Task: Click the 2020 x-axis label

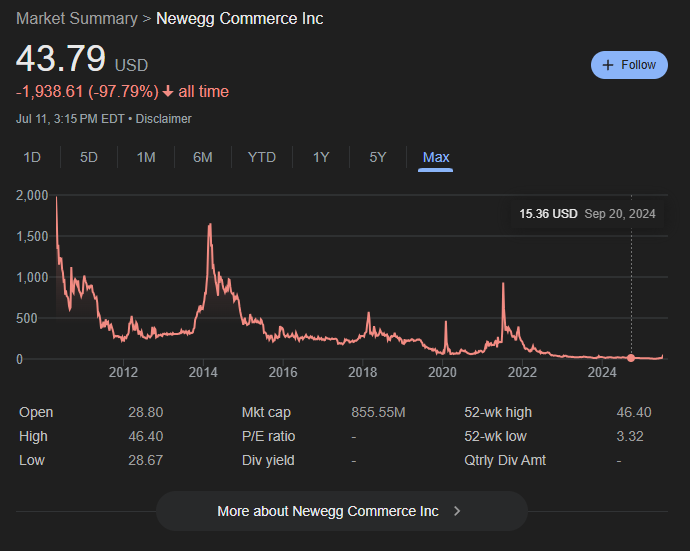Action: coord(442,372)
